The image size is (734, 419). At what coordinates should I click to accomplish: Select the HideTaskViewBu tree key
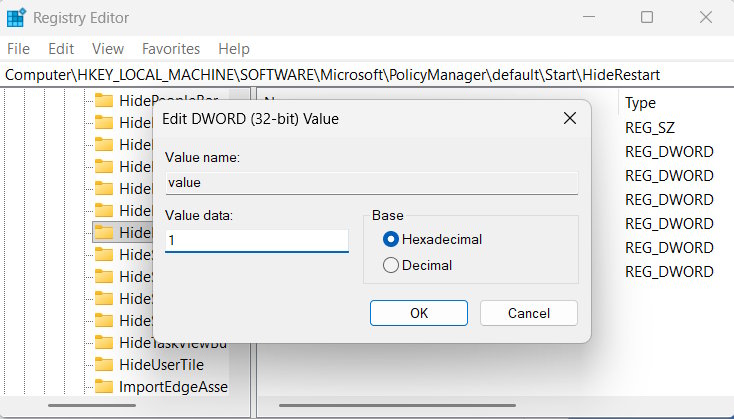(x=173, y=343)
